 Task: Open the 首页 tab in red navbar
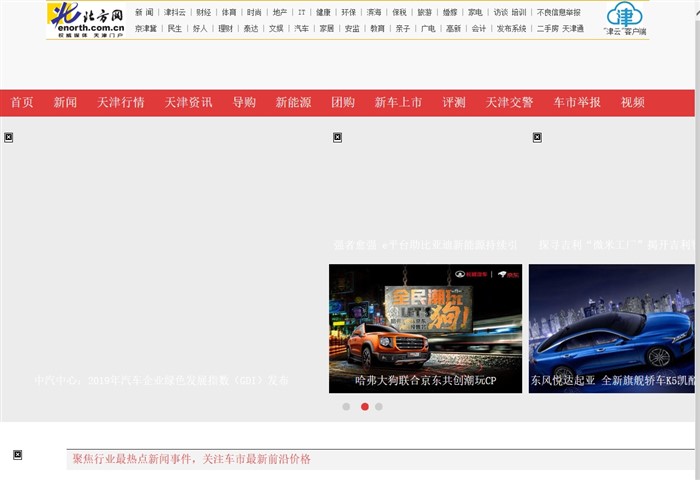(22, 102)
